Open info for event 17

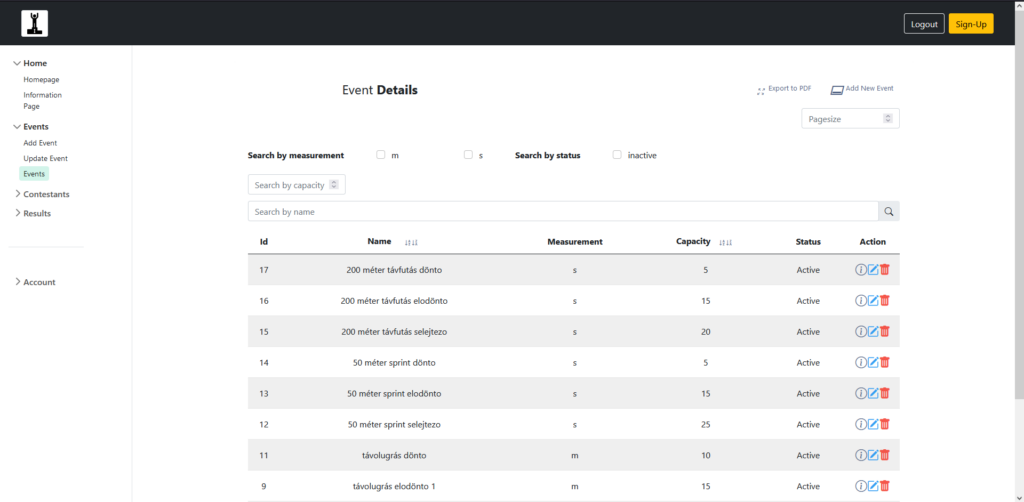[x=861, y=270]
